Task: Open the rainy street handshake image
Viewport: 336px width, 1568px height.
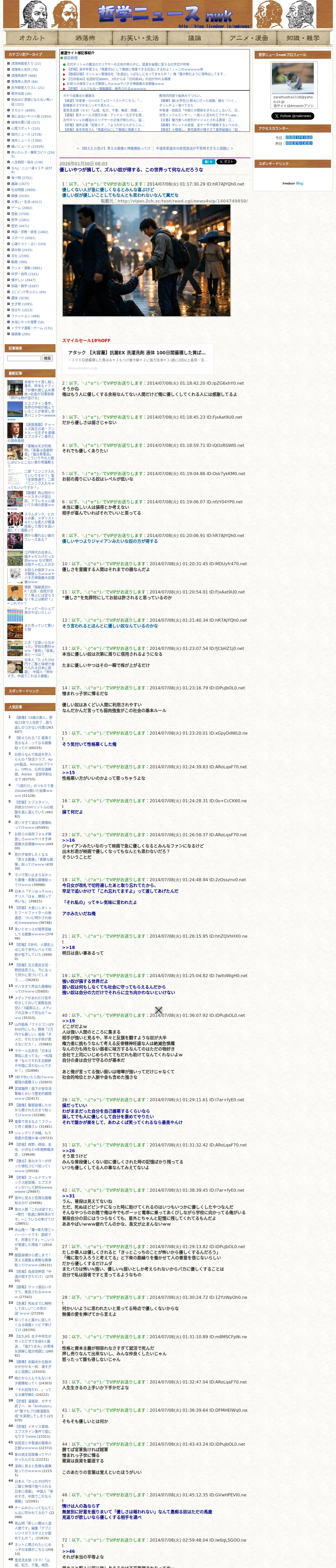Action: click(x=146, y=261)
